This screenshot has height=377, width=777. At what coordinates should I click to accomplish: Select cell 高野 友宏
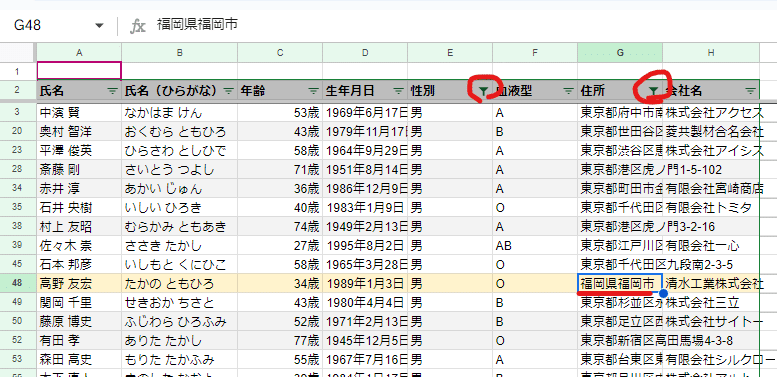coord(79,284)
